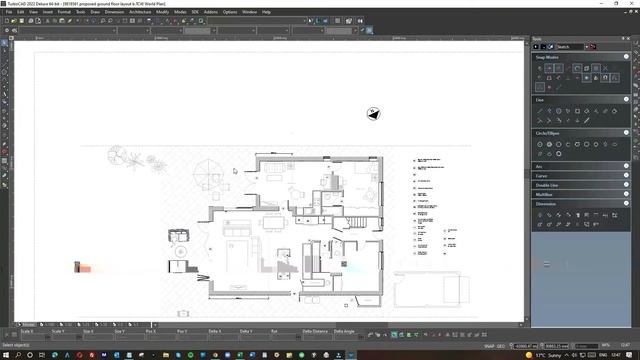Select the Rectangle tool in Line section
Viewport: 640px width, 360px height.
click(578, 111)
